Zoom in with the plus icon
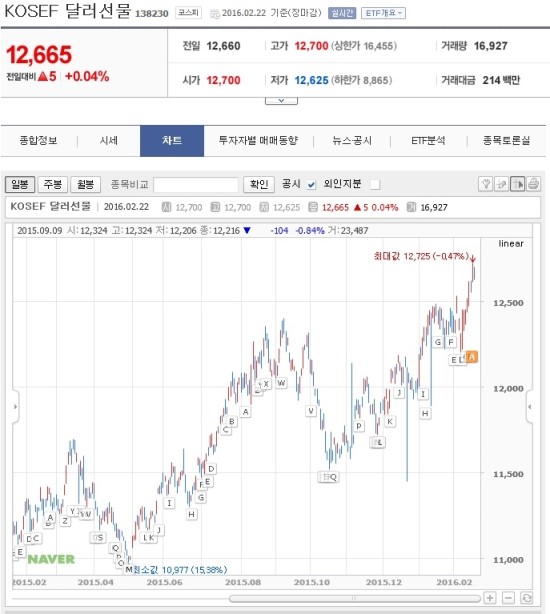Screen dimensions: 550x614 click(490, 598)
